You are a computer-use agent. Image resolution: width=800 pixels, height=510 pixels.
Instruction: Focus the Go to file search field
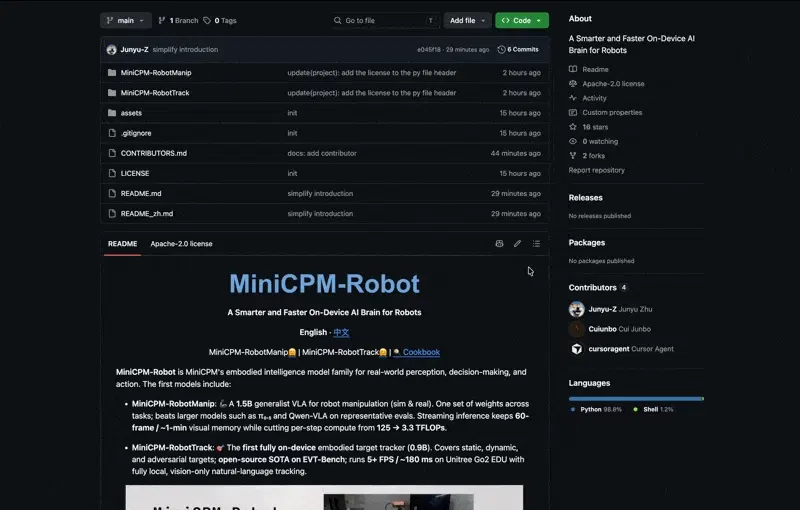click(385, 20)
